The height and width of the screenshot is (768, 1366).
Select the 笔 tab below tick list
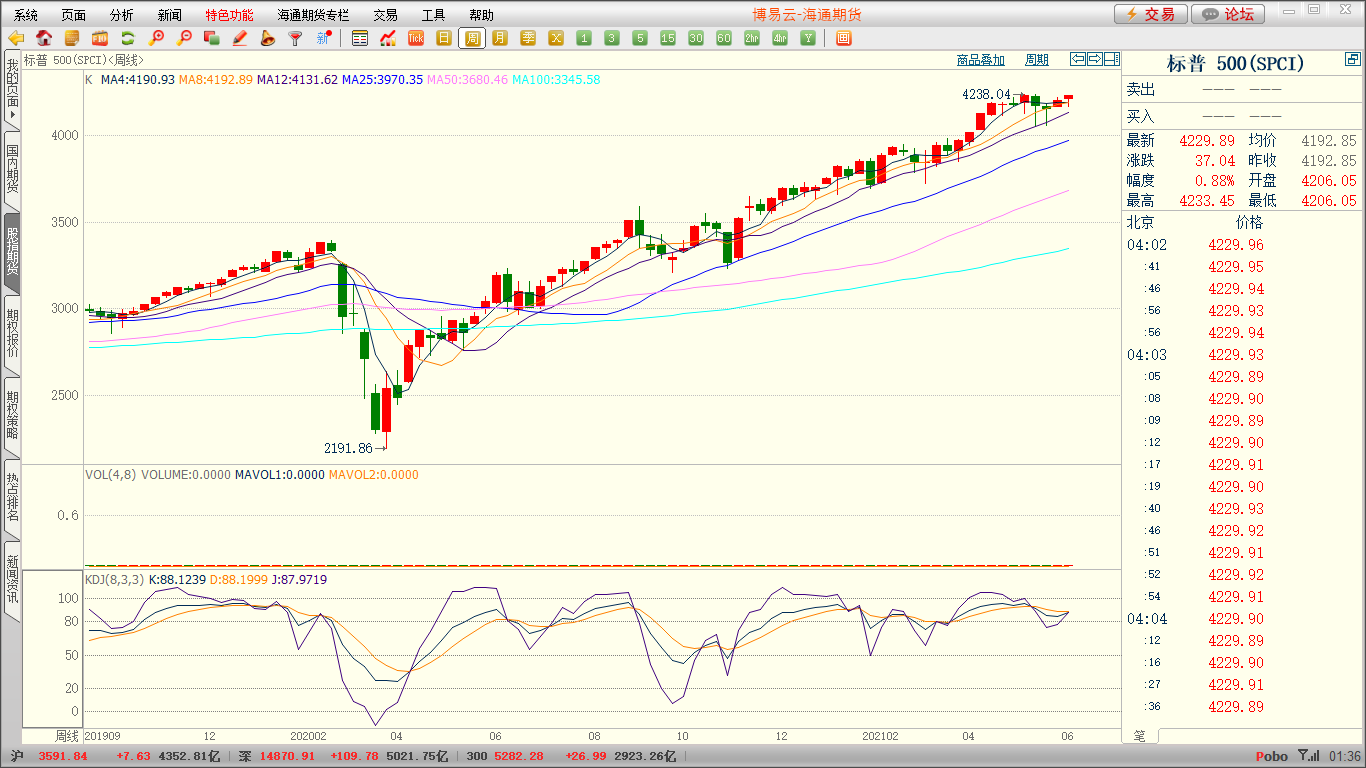pos(1140,735)
